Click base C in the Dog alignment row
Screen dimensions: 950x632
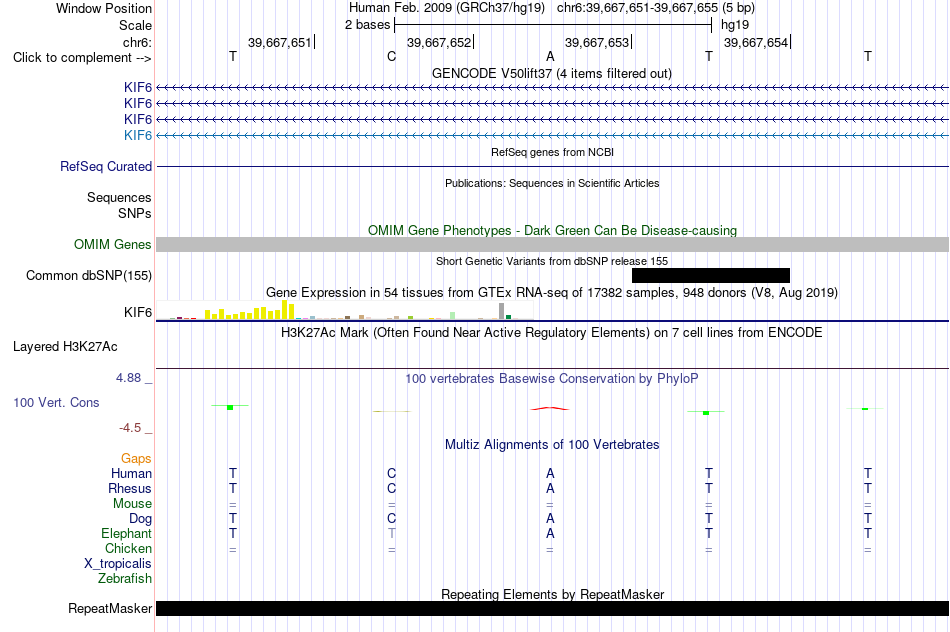point(391,519)
